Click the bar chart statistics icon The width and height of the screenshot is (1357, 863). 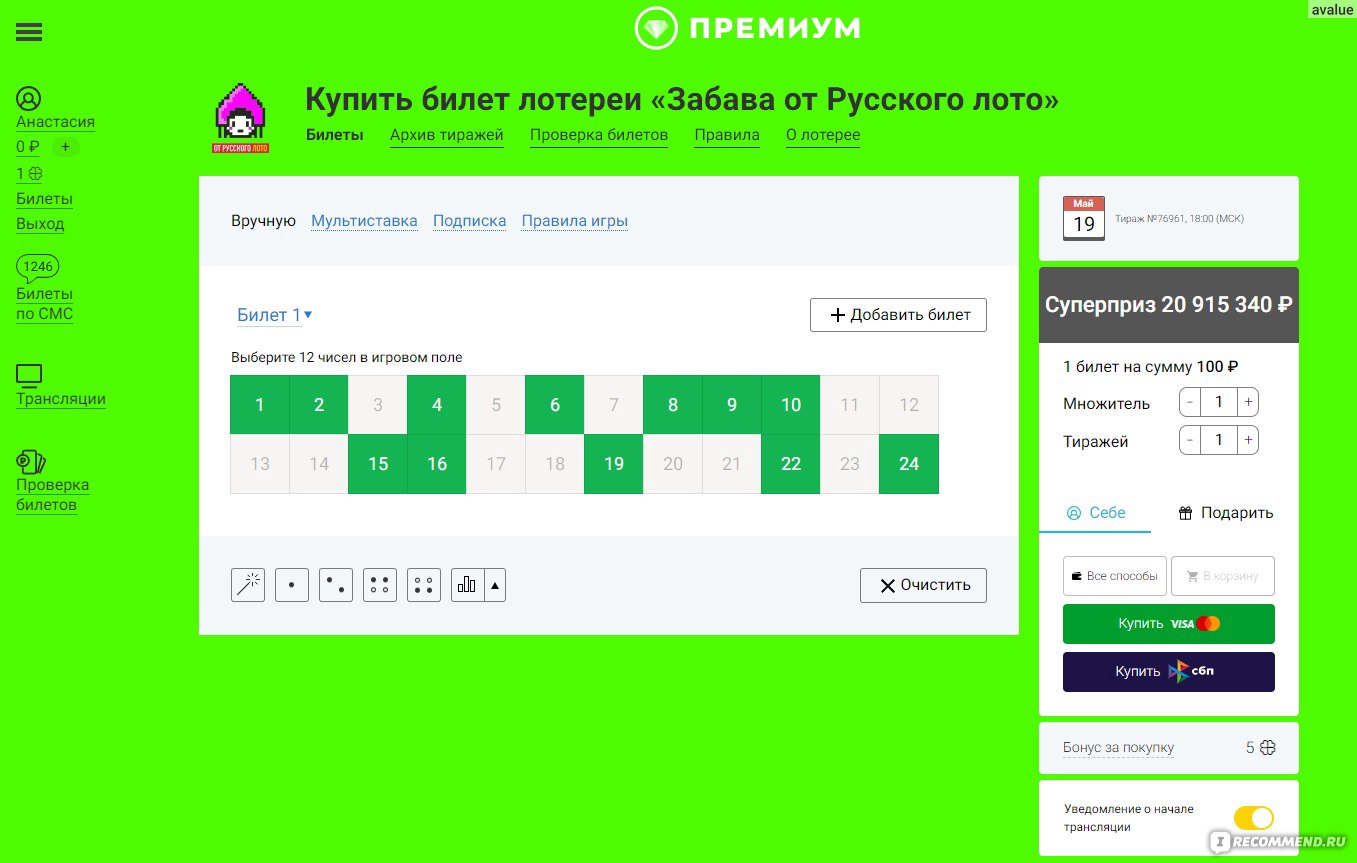[x=467, y=585]
